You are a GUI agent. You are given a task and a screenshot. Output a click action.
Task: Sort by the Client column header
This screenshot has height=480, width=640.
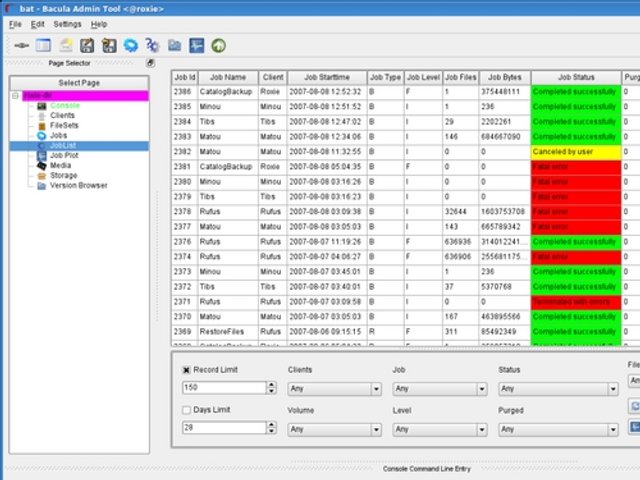tap(273, 77)
